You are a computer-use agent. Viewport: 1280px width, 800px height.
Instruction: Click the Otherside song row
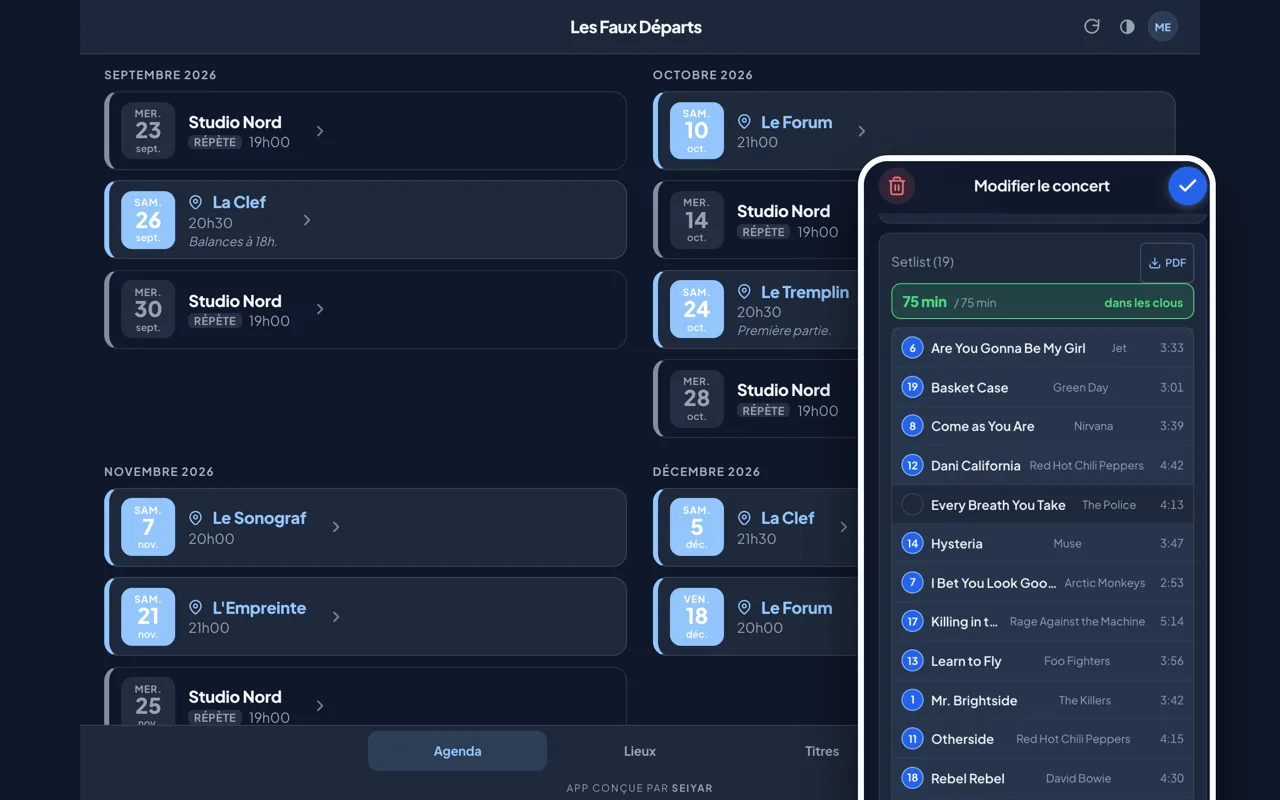coord(1042,739)
